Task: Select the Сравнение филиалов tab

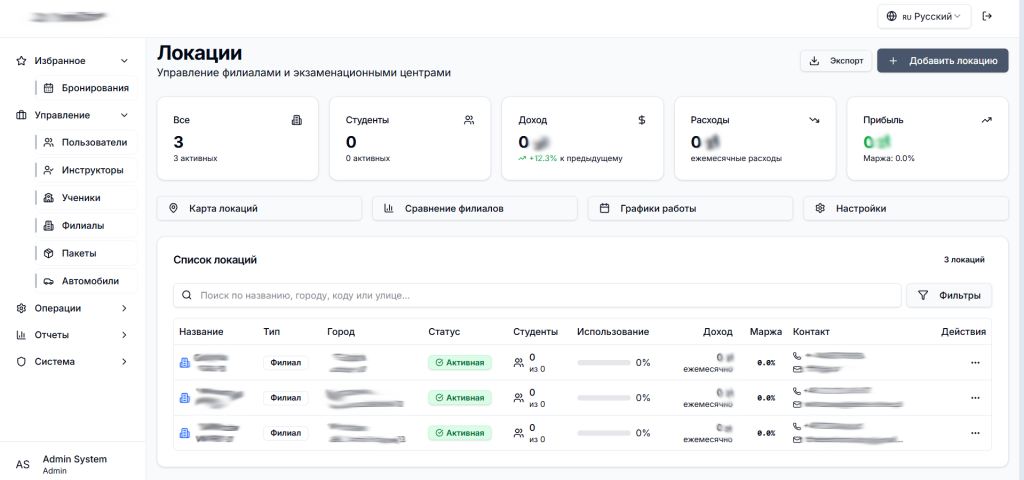Action: [x=474, y=208]
